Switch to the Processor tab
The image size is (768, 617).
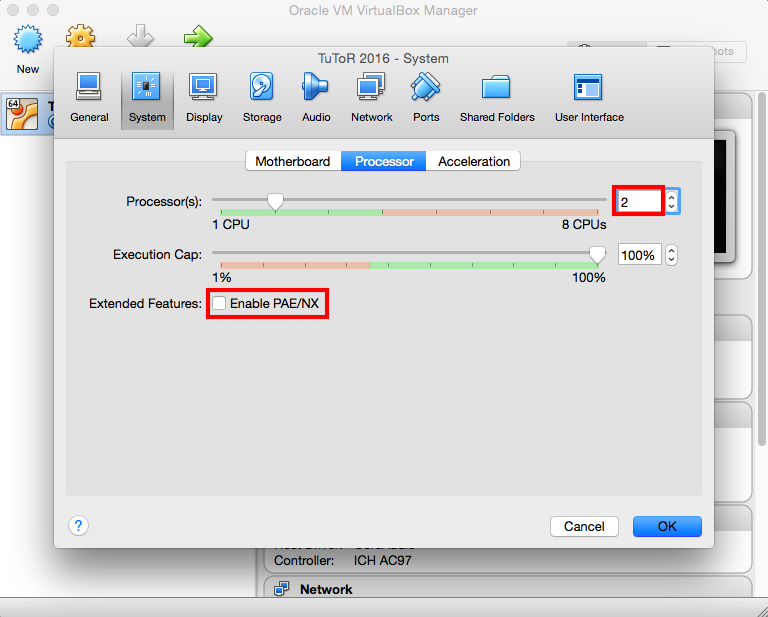coord(384,161)
